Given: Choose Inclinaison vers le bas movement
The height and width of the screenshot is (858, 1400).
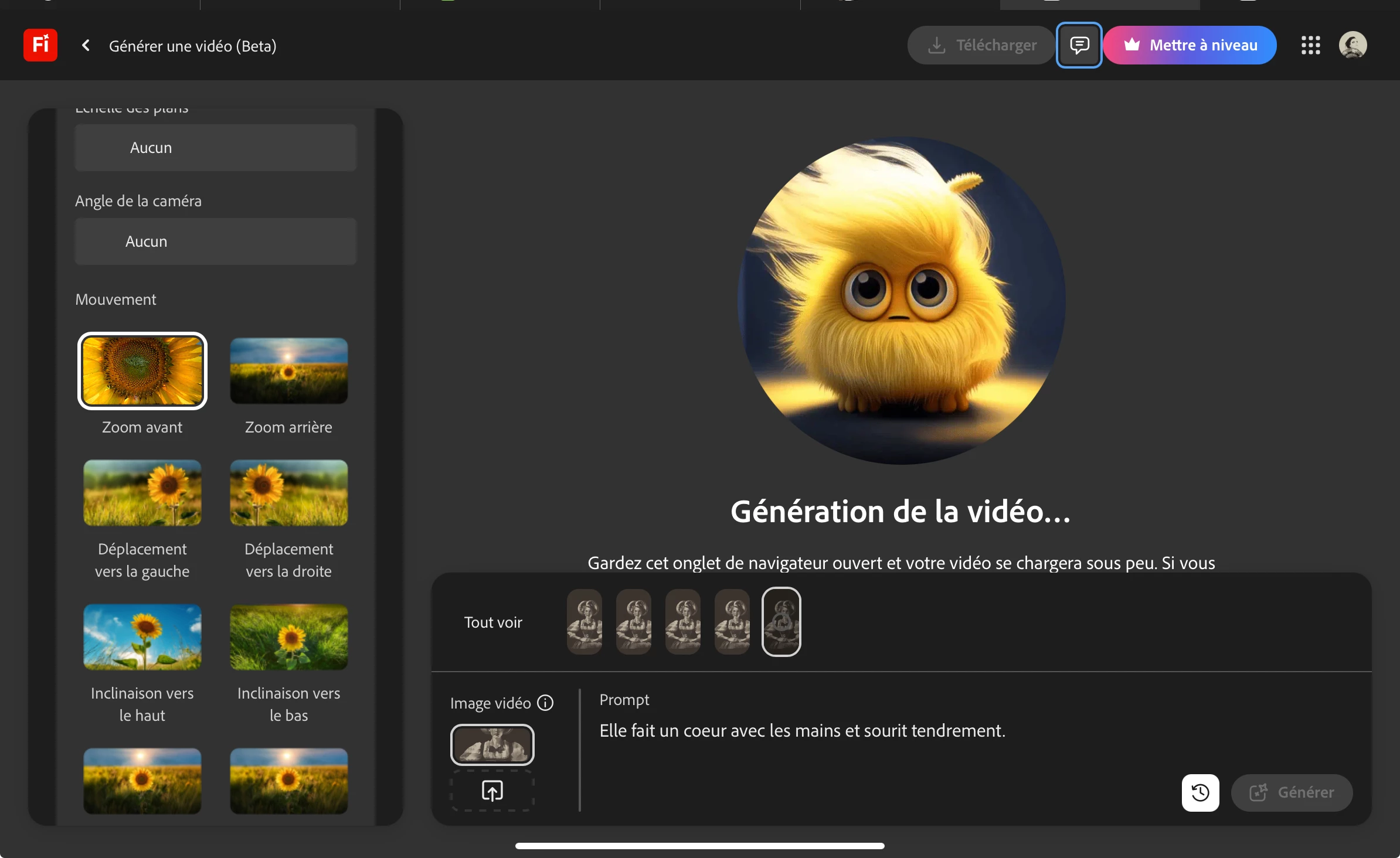Looking at the screenshot, I should pos(288,637).
